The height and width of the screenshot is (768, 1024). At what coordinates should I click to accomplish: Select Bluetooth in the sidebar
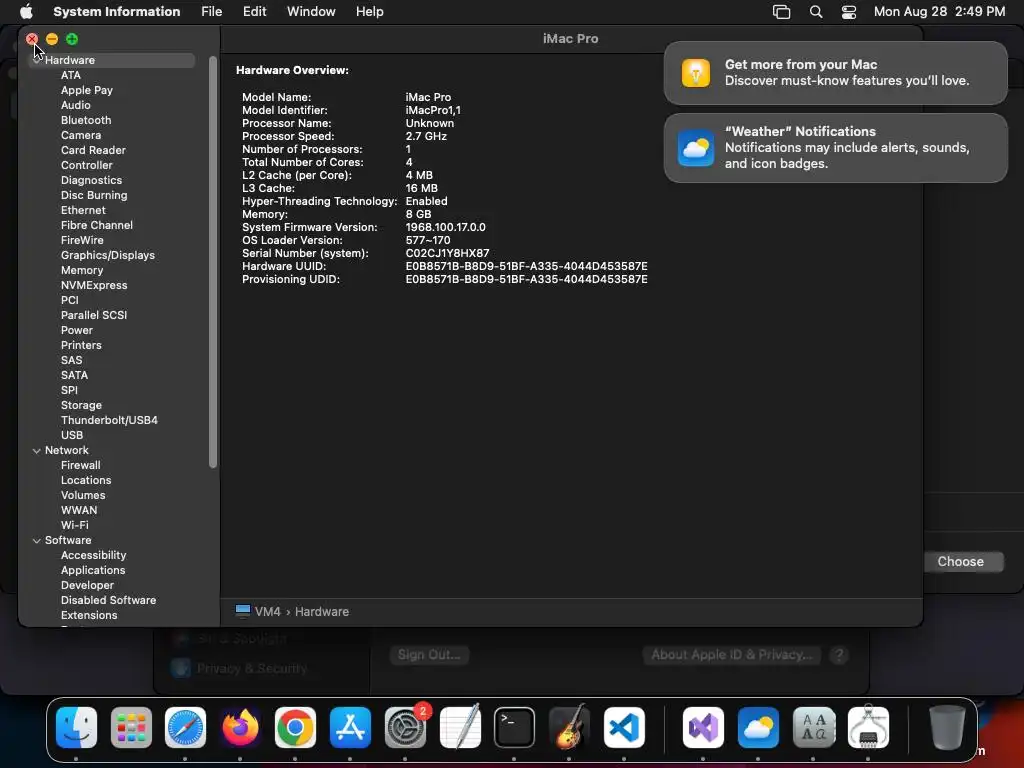pyautogui.click(x=86, y=120)
